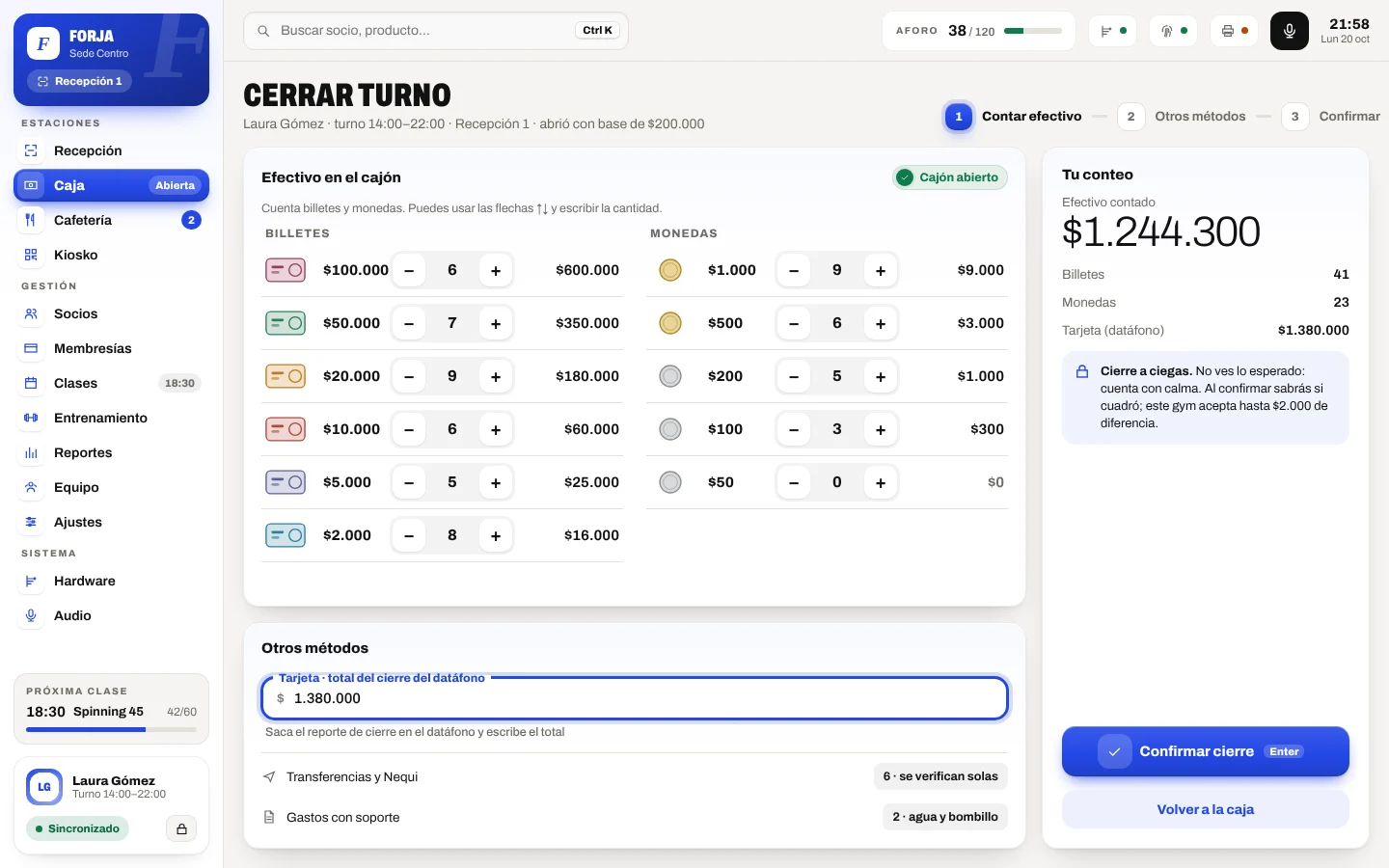This screenshot has width=1389, height=868.
Task: Navigate to Socios section
Action: click(111, 313)
